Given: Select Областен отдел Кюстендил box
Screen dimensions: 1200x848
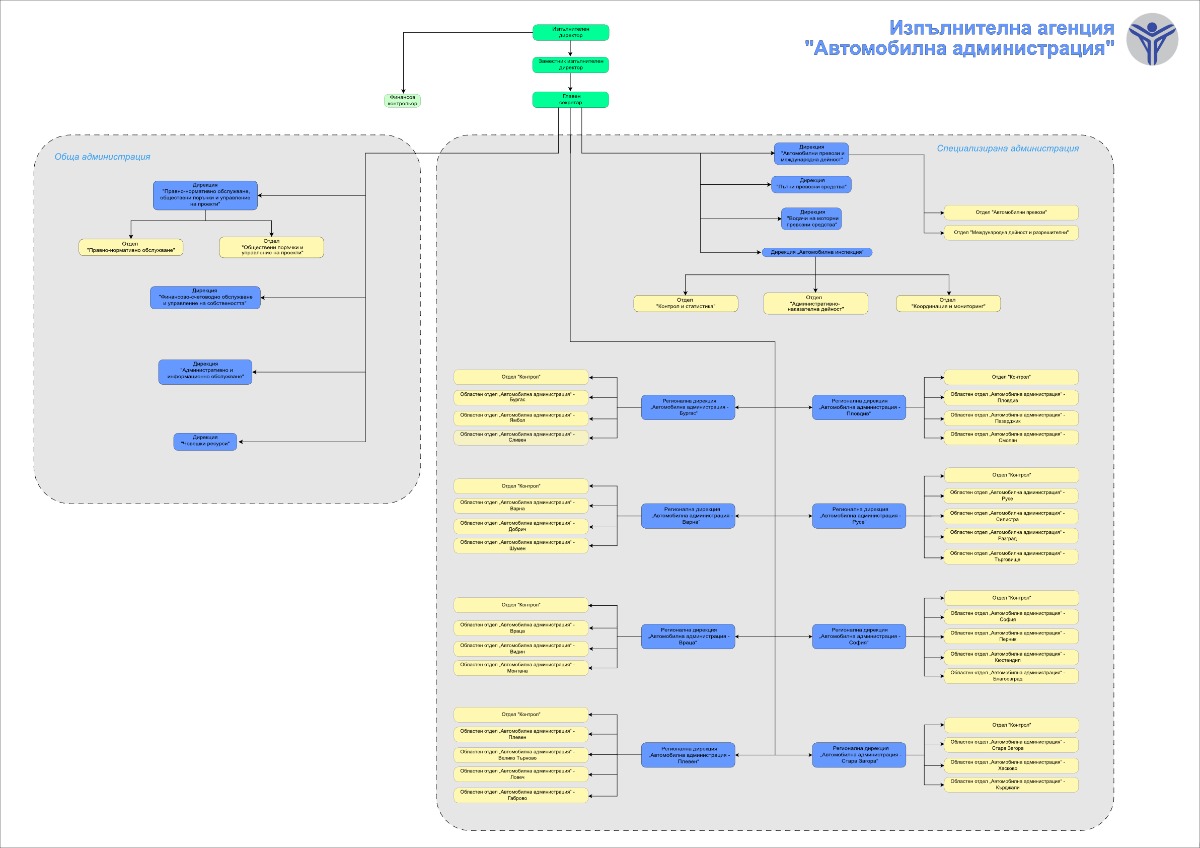Looking at the screenshot, I should click(1012, 657).
